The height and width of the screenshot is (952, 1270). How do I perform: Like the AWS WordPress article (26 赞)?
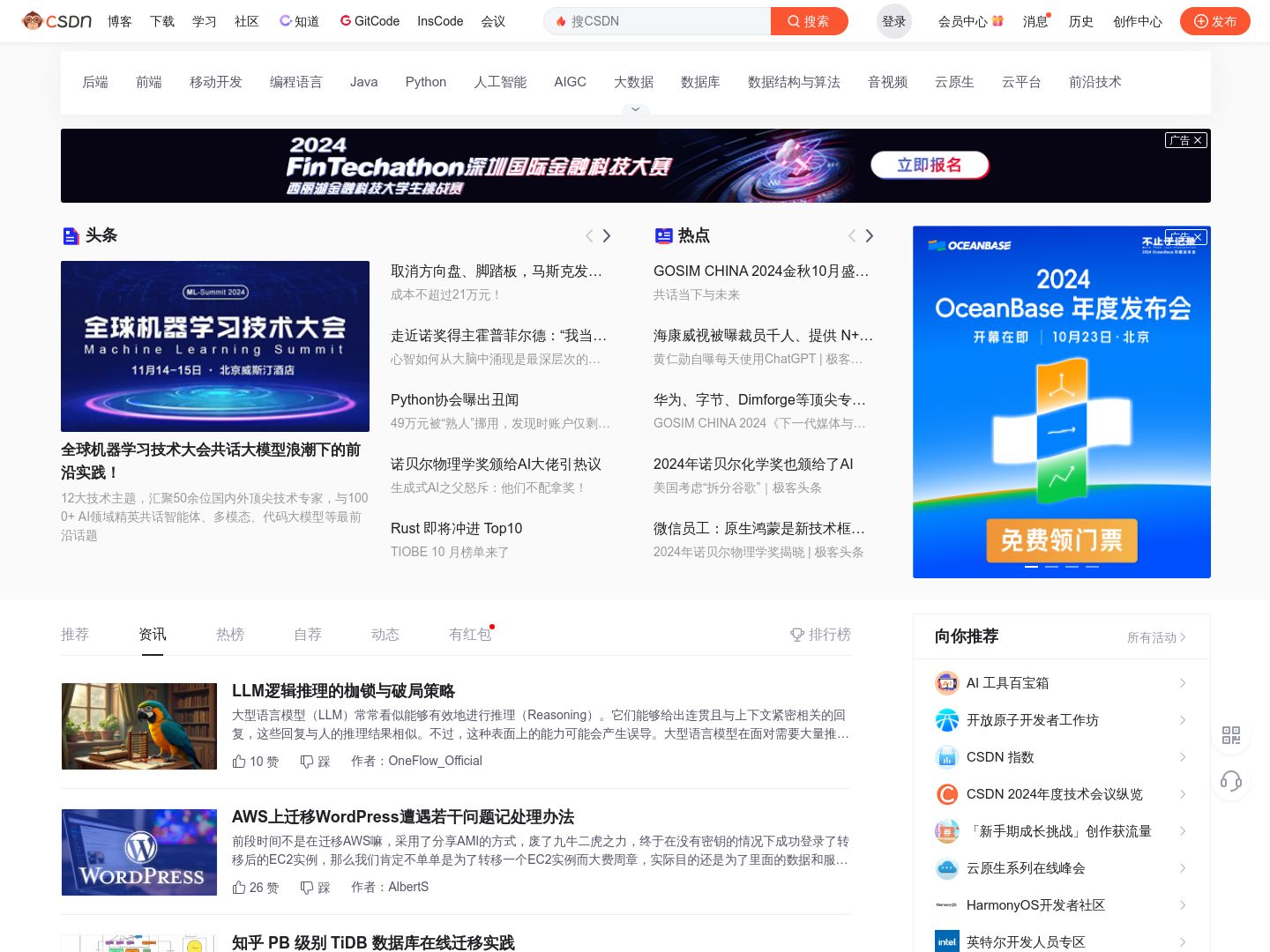255,887
